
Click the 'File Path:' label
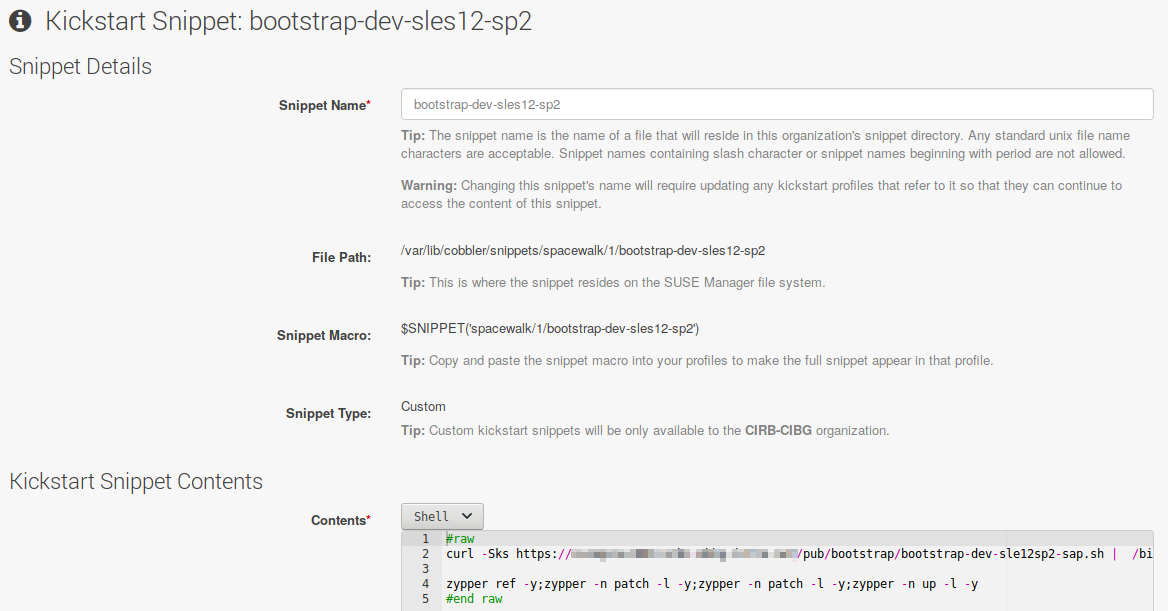coord(341,257)
